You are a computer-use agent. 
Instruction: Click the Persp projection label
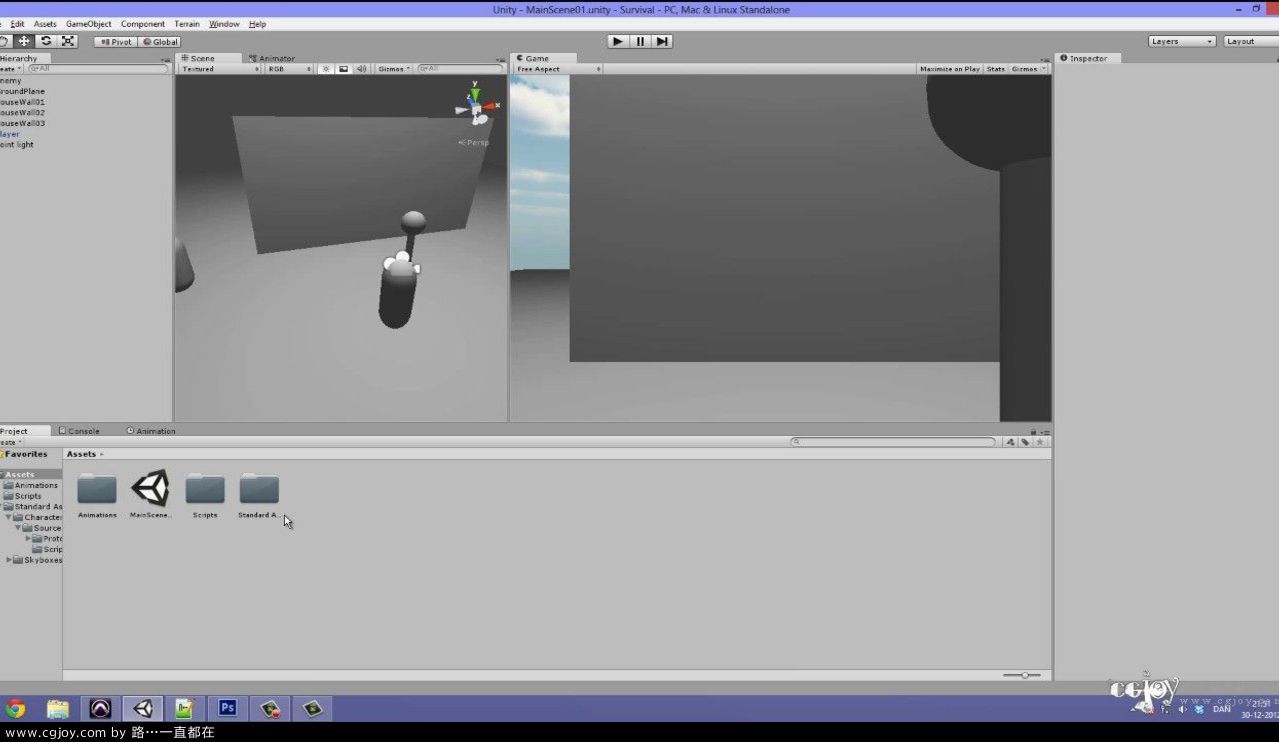(474, 143)
